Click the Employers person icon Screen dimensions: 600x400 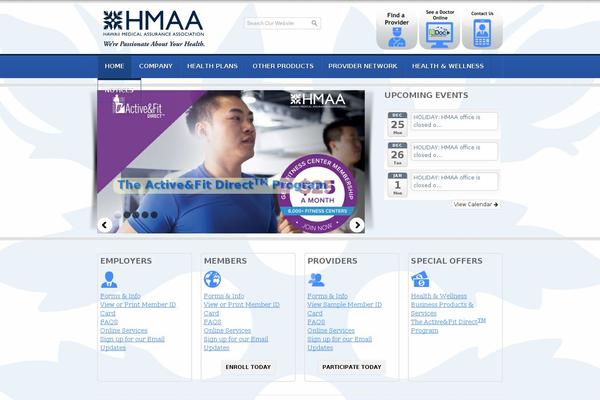pyautogui.click(x=109, y=279)
